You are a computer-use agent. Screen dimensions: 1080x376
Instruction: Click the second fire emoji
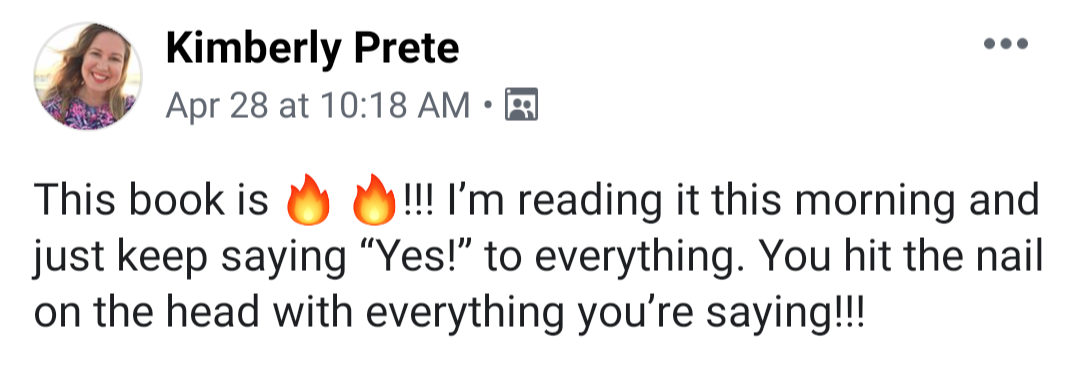(373, 200)
